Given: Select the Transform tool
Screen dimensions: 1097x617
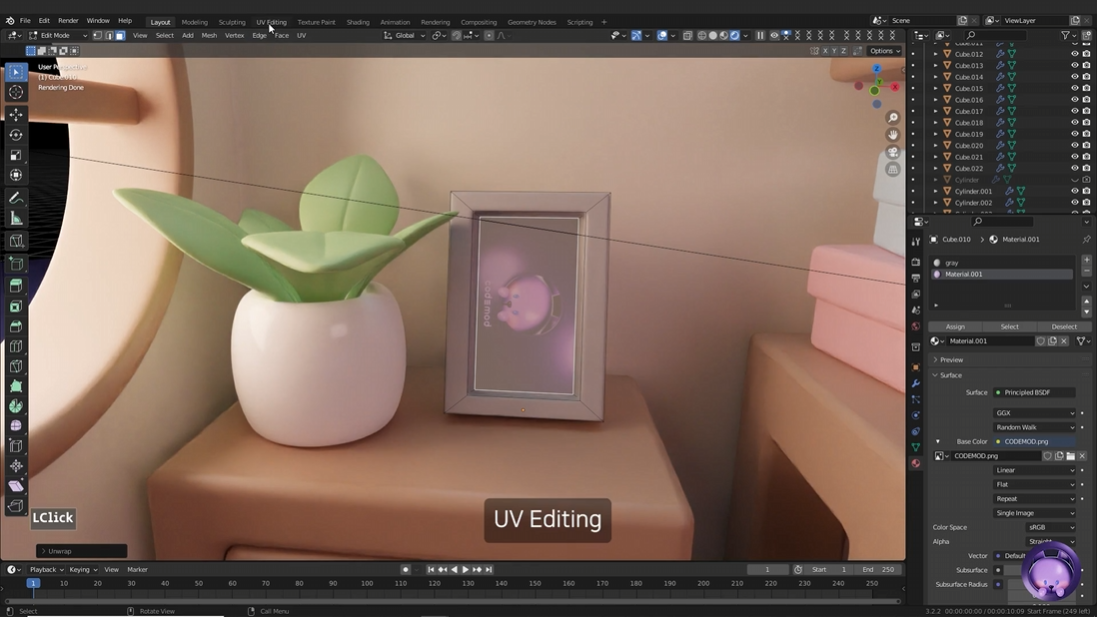Looking at the screenshot, I should pos(16,176).
